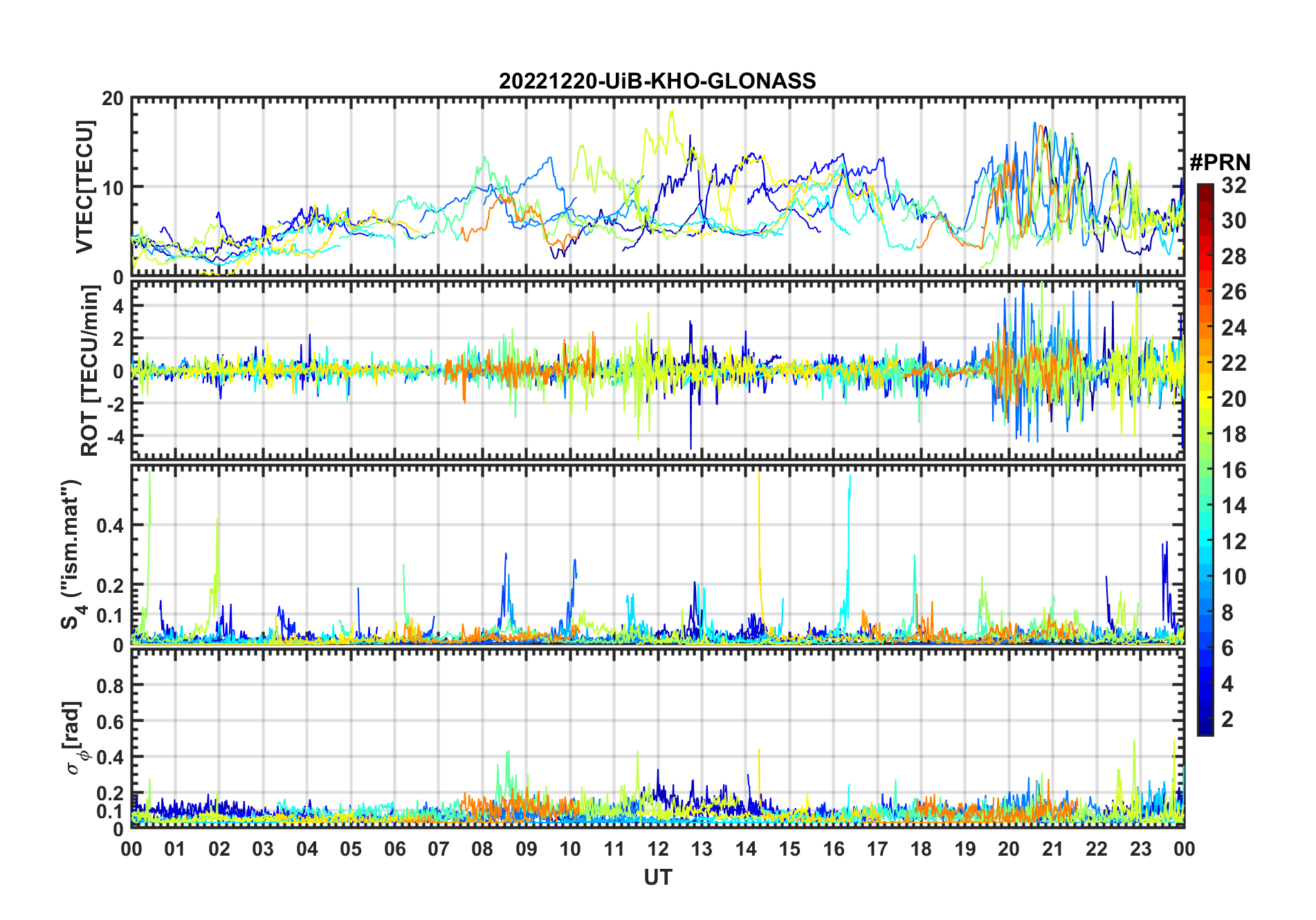The image size is (1316, 920).
Task: Select the 0.6 tick on the σφ axis
Action: [x=111, y=721]
